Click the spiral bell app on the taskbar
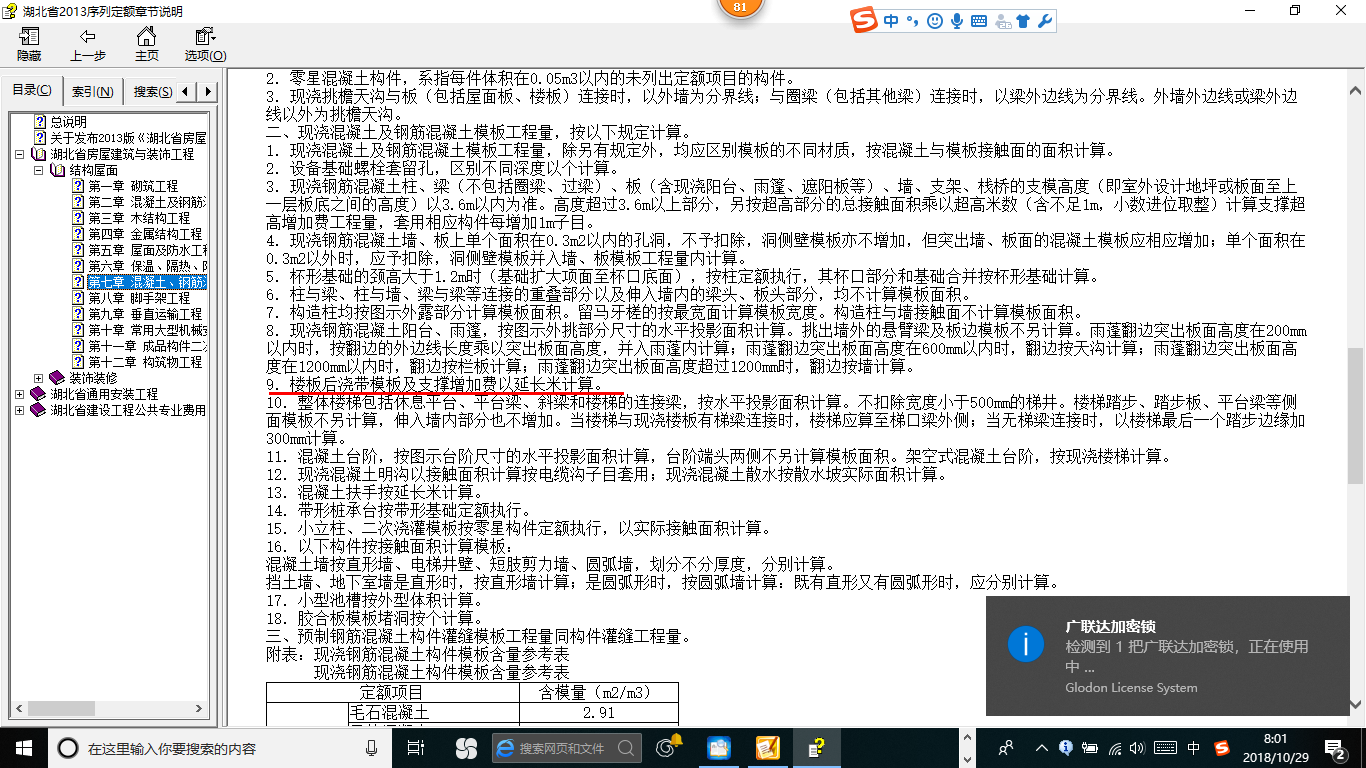This screenshot has height=768, width=1366. point(668,747)
